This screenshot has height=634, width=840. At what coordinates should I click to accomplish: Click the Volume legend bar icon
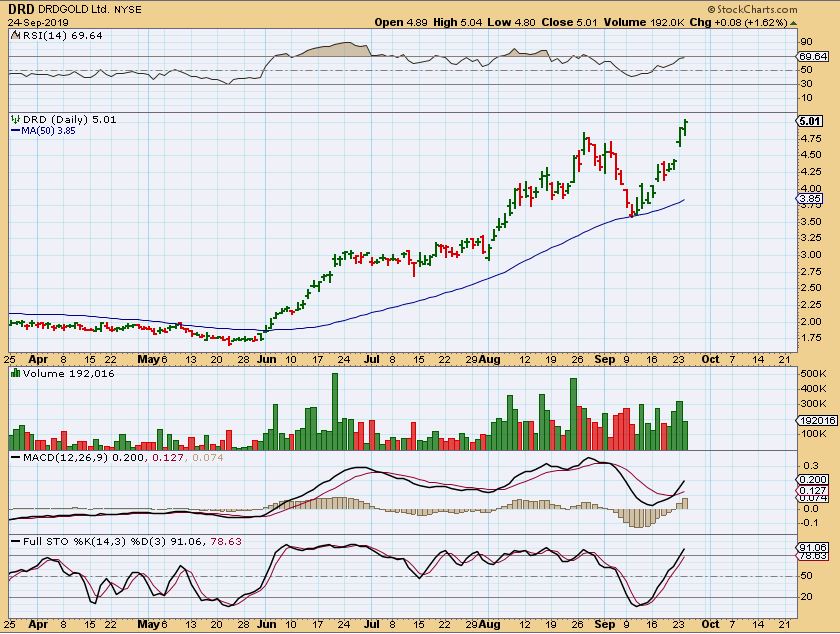click(16, 374)
